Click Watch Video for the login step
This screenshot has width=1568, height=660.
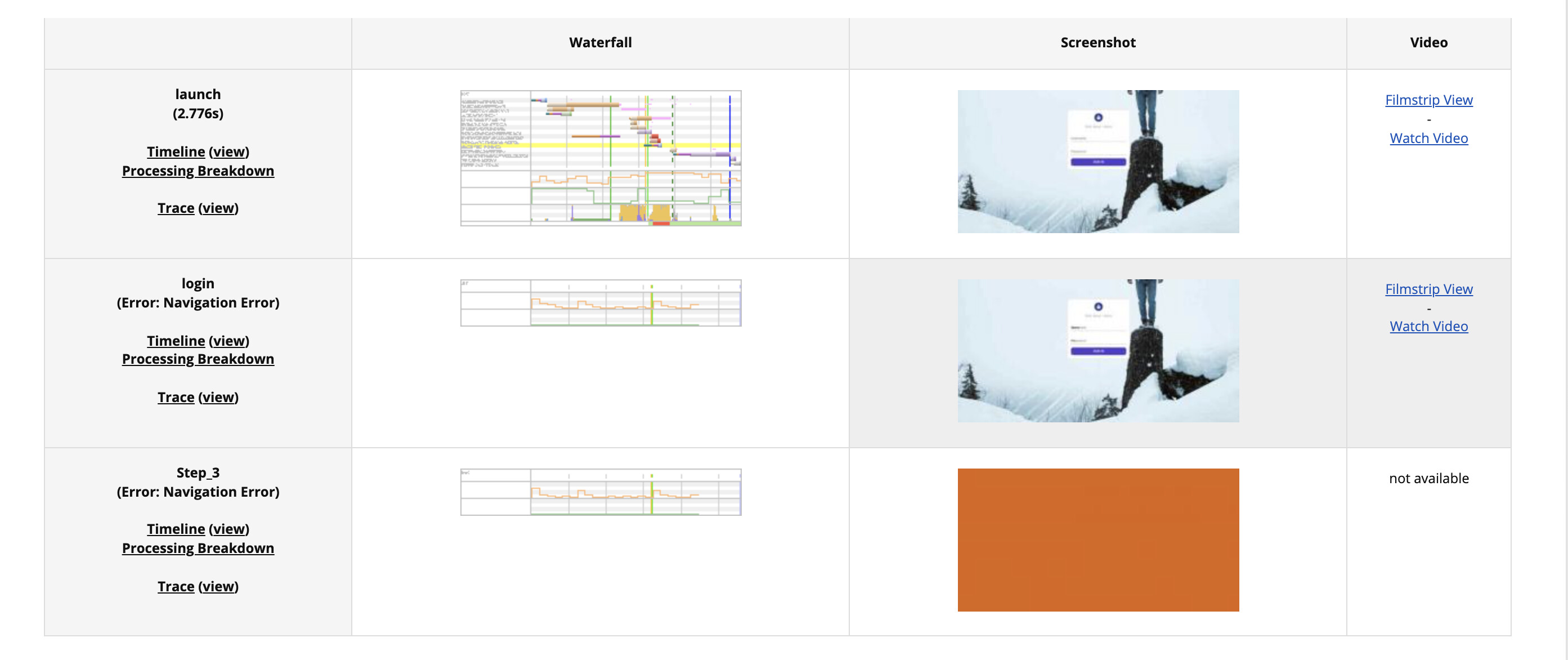(x=1428, y=327)
